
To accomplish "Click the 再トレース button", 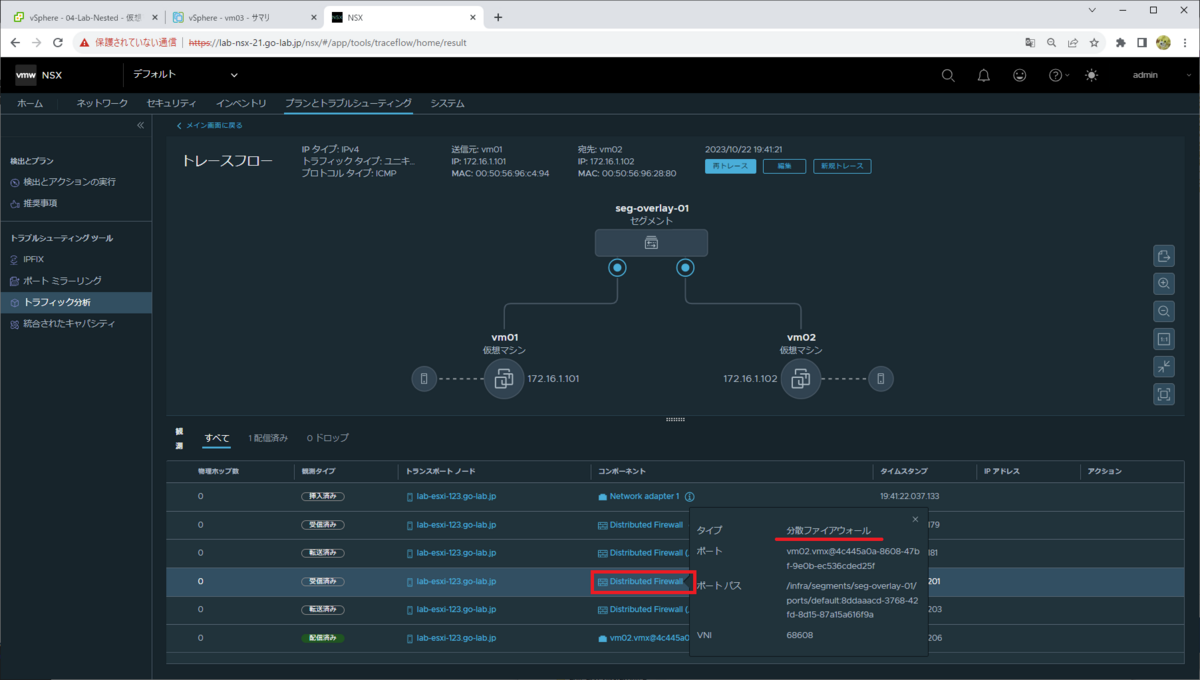I will tap(730, 166).
